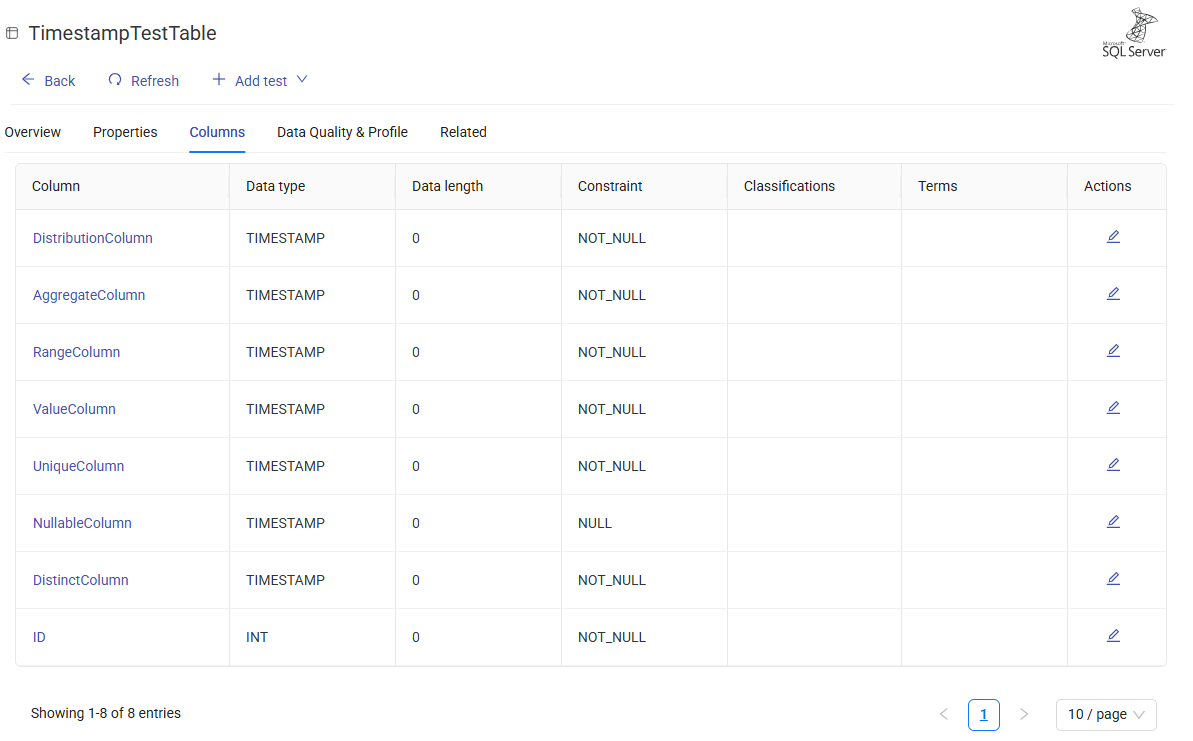Click the table icon beside TimestampTestTable title
The height and width of the screenshot is (741, 1193).
point(12,34)
